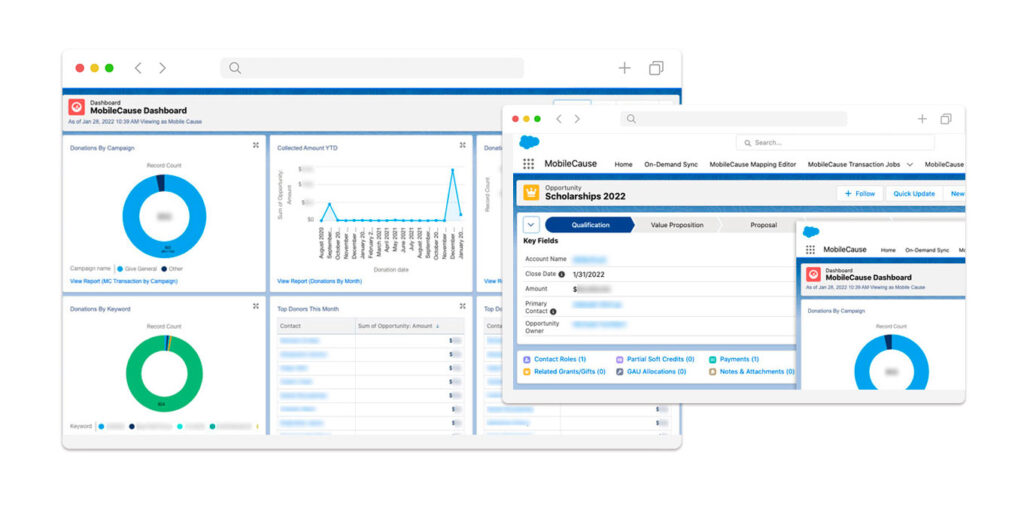This screenshot has width=1024, height=507.
Task: Click the red MobileCause Dashboard icon in the back window
Action: coord(76,107)
